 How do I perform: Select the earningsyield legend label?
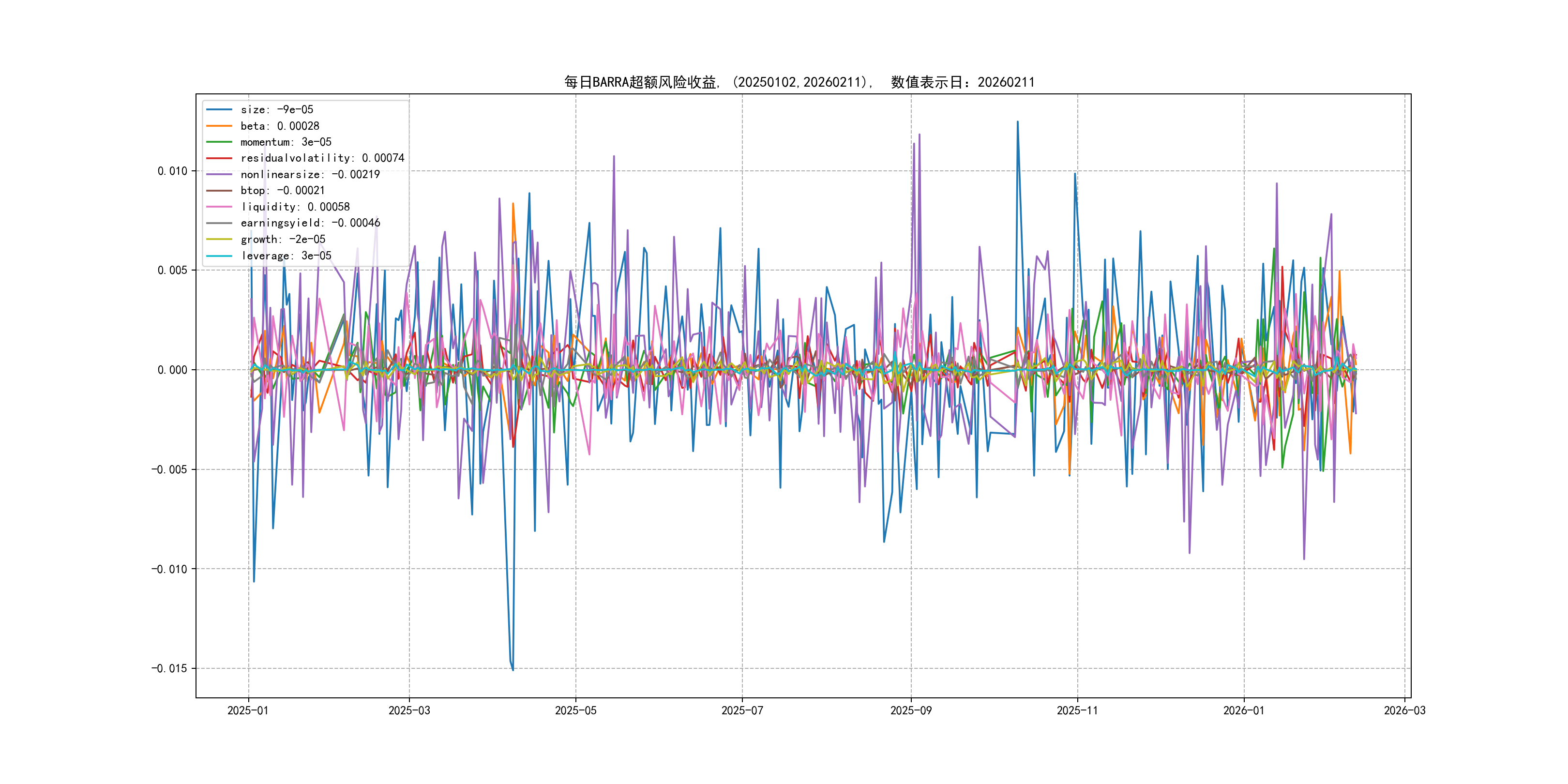pyautogui.click(x=310, y=223)
